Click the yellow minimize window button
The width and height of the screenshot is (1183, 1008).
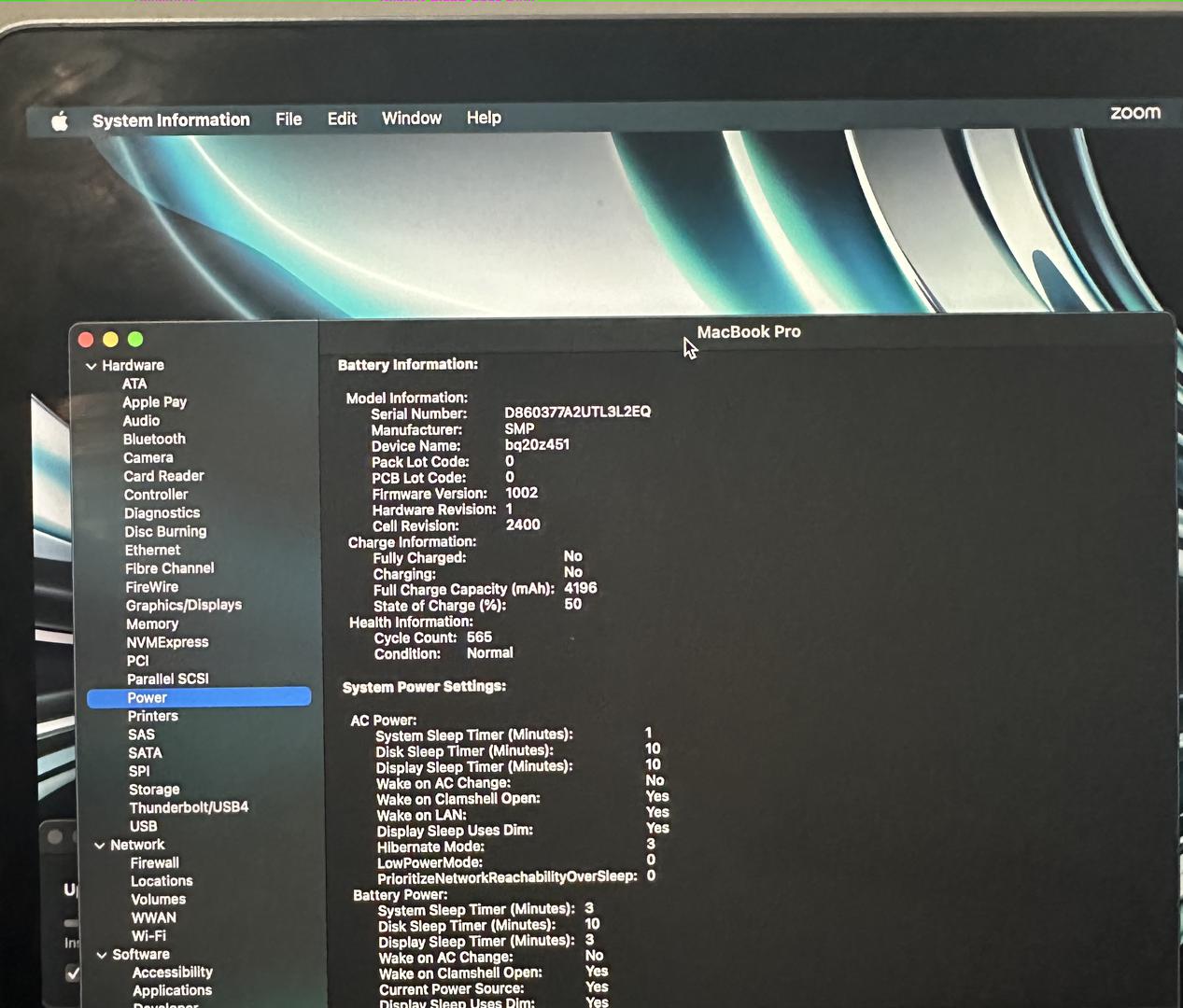[110, 340]
